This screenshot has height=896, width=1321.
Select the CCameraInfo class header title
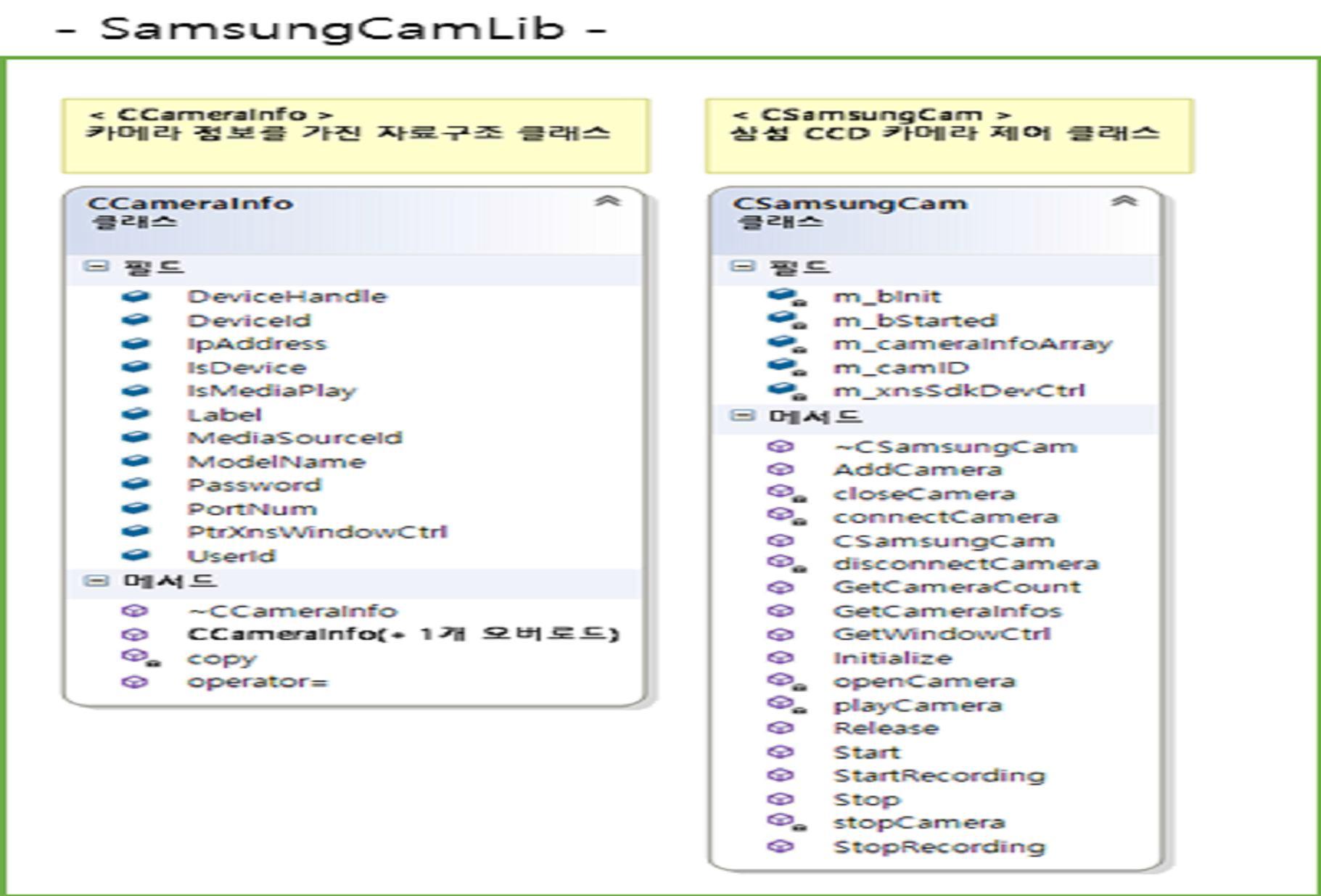(190, 203)
